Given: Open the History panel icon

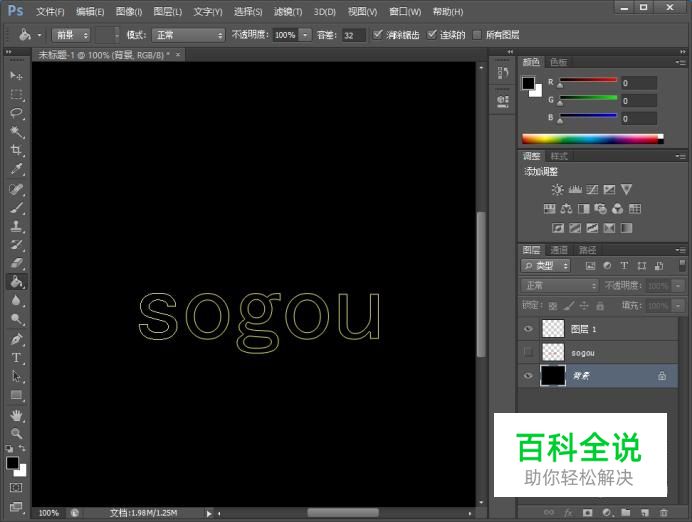Looking at the screenshot, I should (x=503, y=73).
